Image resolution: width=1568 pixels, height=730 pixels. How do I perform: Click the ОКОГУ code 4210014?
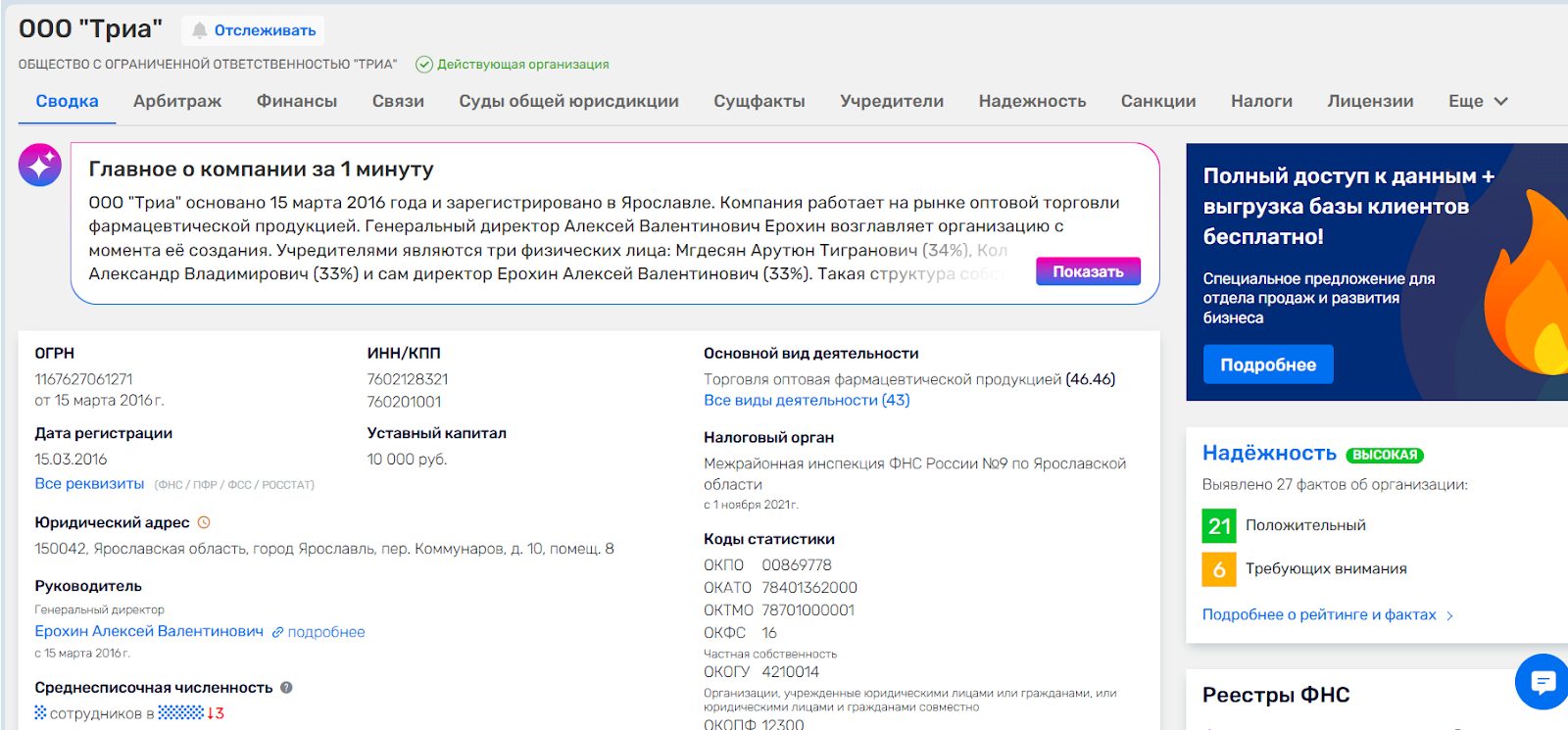[790, 672]
